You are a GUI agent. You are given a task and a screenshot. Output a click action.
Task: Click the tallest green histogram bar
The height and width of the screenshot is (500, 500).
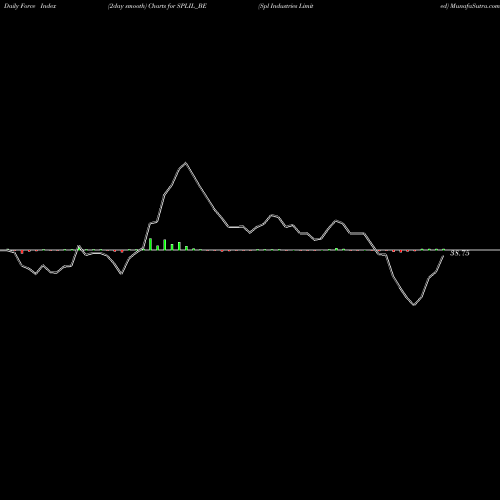(150, 244)
